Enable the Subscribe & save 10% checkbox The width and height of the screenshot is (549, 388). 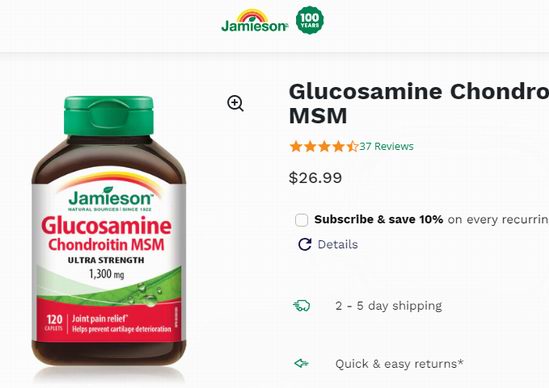pos(301,220)
